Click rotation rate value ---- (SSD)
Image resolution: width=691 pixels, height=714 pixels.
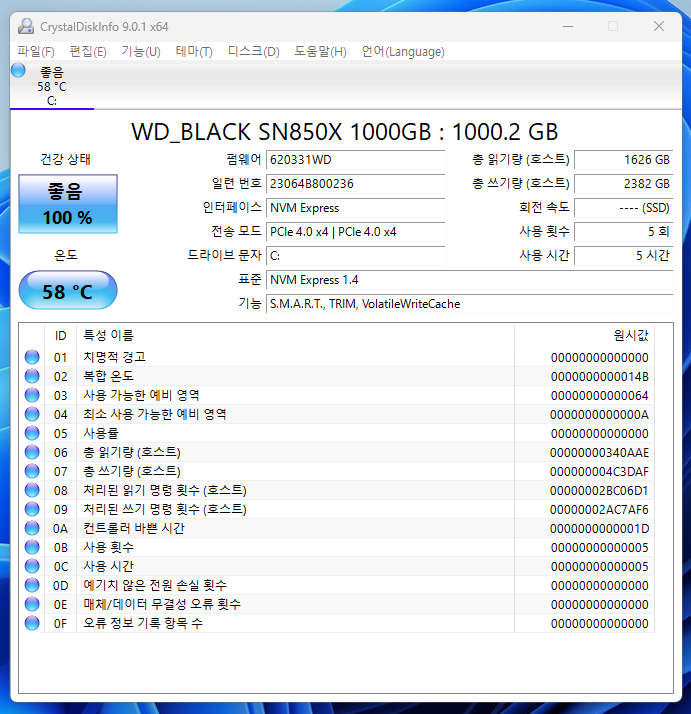pyautogui.click(x=624, y=208)
